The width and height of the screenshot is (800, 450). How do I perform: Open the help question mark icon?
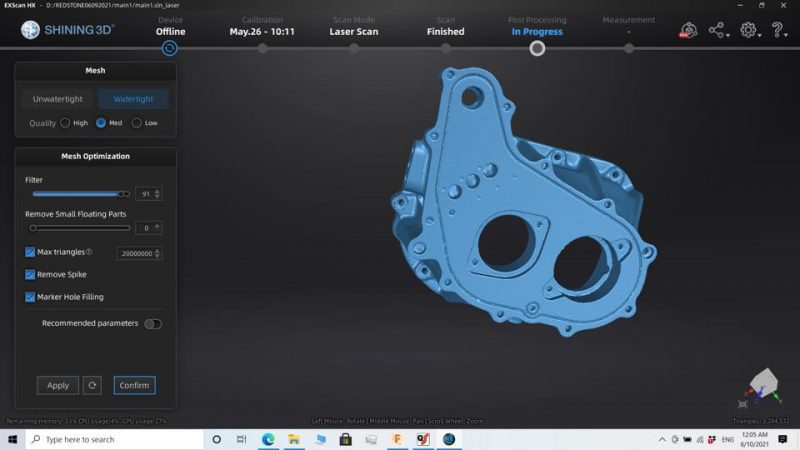pyautogui.click(x=777, y=30)
